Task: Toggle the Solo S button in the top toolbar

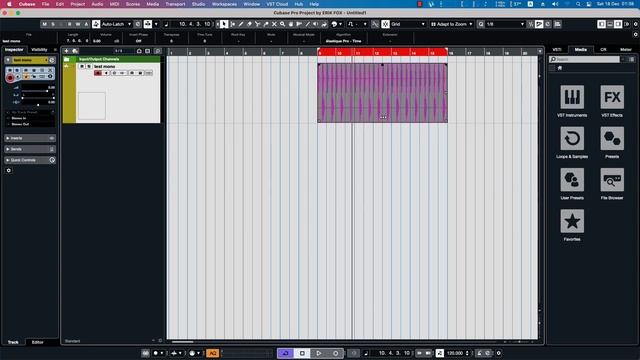Action: pyautogui.click(x=53, y=24)
